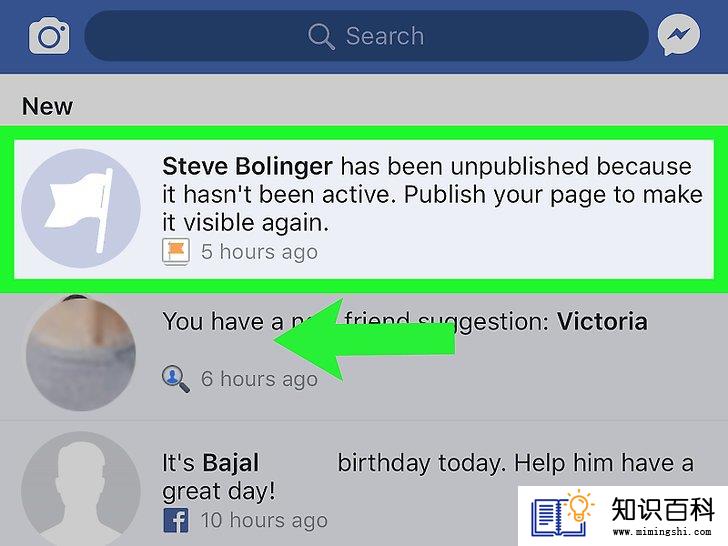Click the name Victoria in the suggestion
Screen dimensions: 728x546
click(x=602, y=321)
